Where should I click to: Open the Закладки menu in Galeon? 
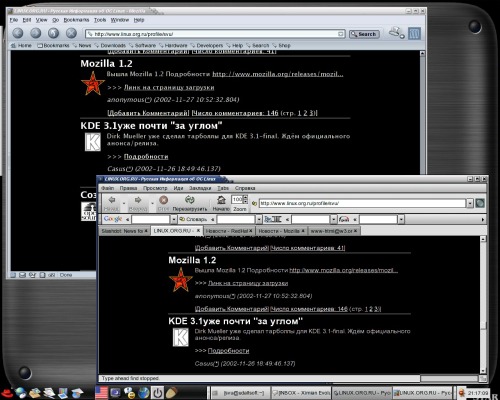(x=200, y=188)
